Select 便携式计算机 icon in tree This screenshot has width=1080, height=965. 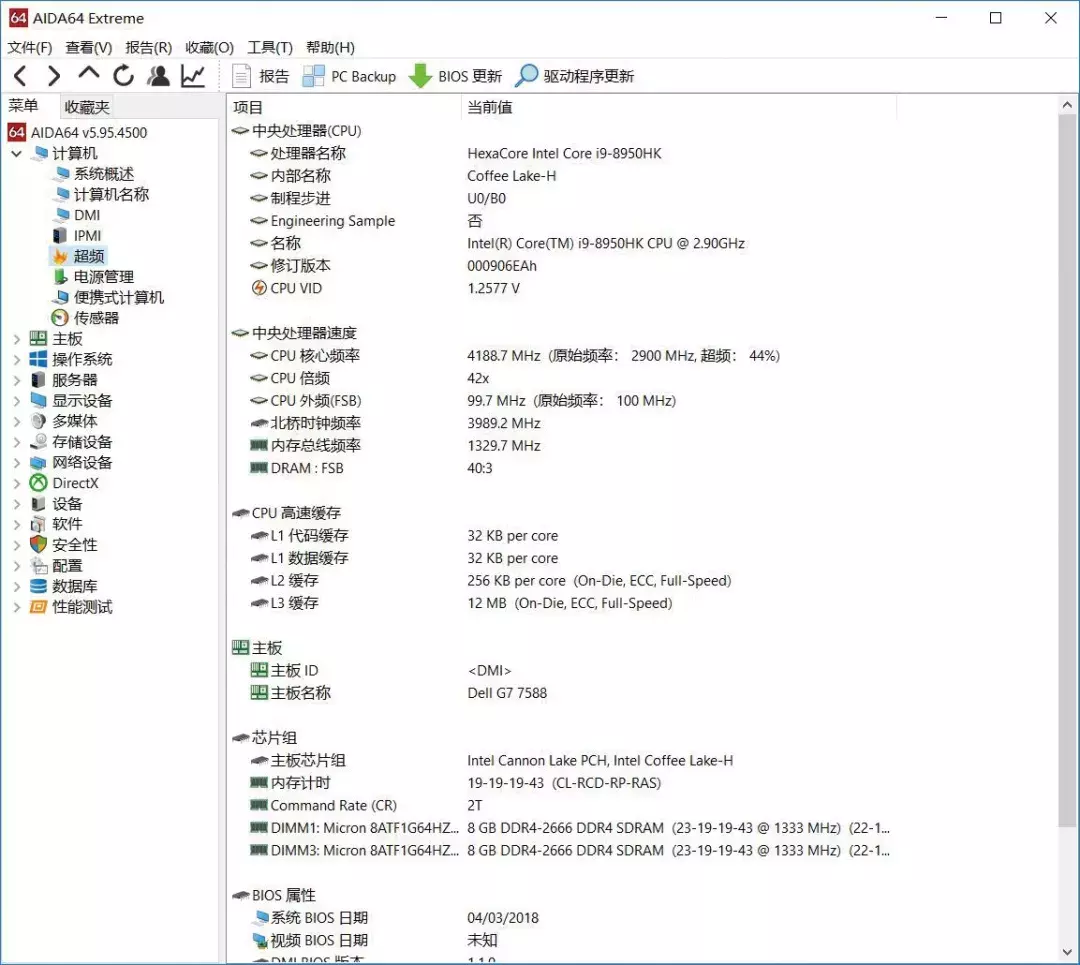pos(61,298)
